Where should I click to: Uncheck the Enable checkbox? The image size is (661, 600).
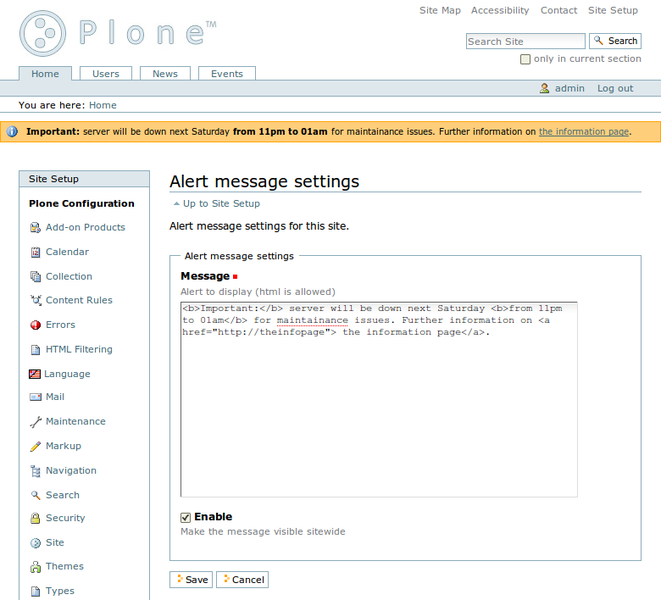click(186, 517)
